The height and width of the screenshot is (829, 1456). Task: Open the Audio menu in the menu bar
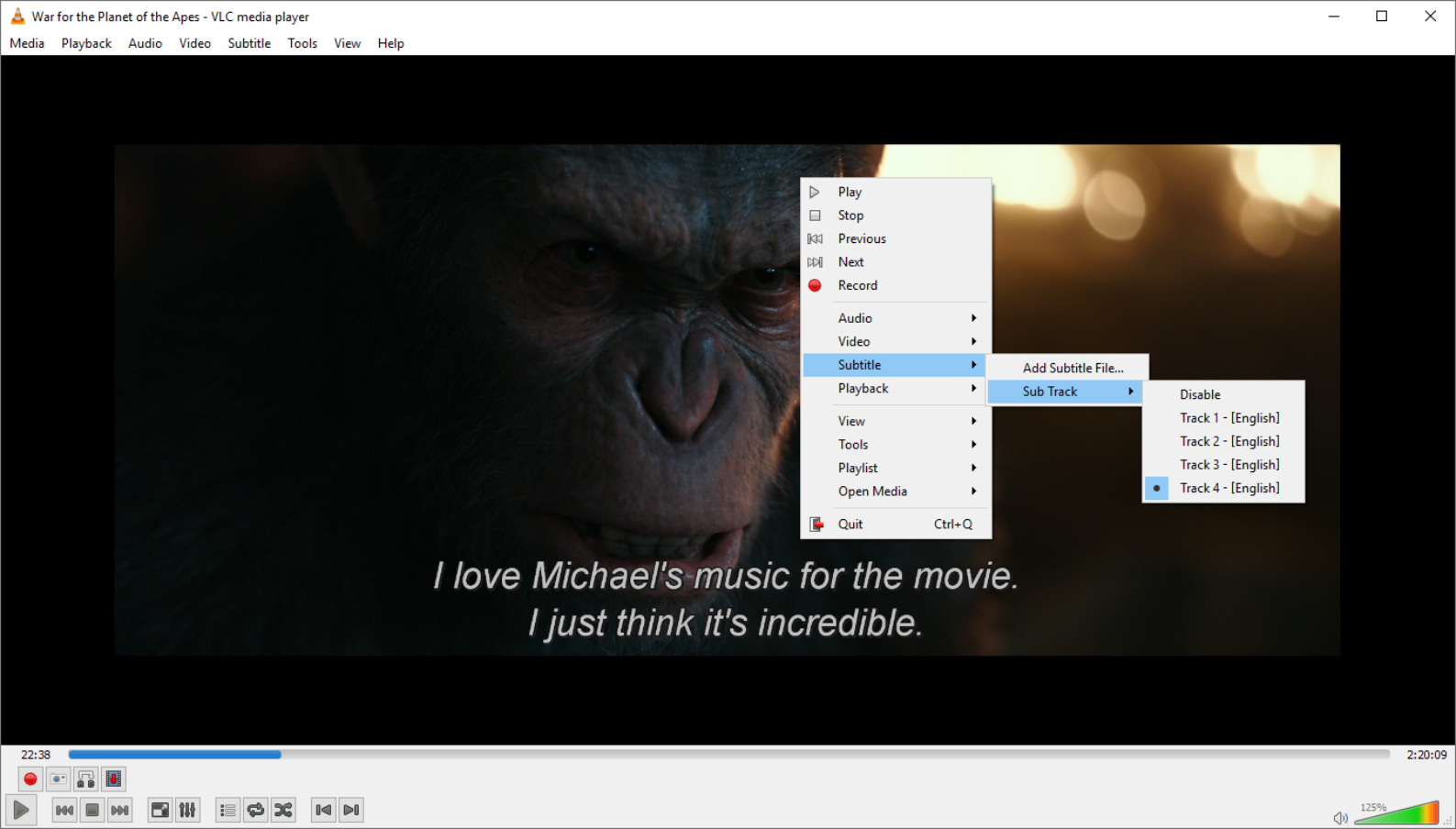pyautogui.click(x=145, y=43)
